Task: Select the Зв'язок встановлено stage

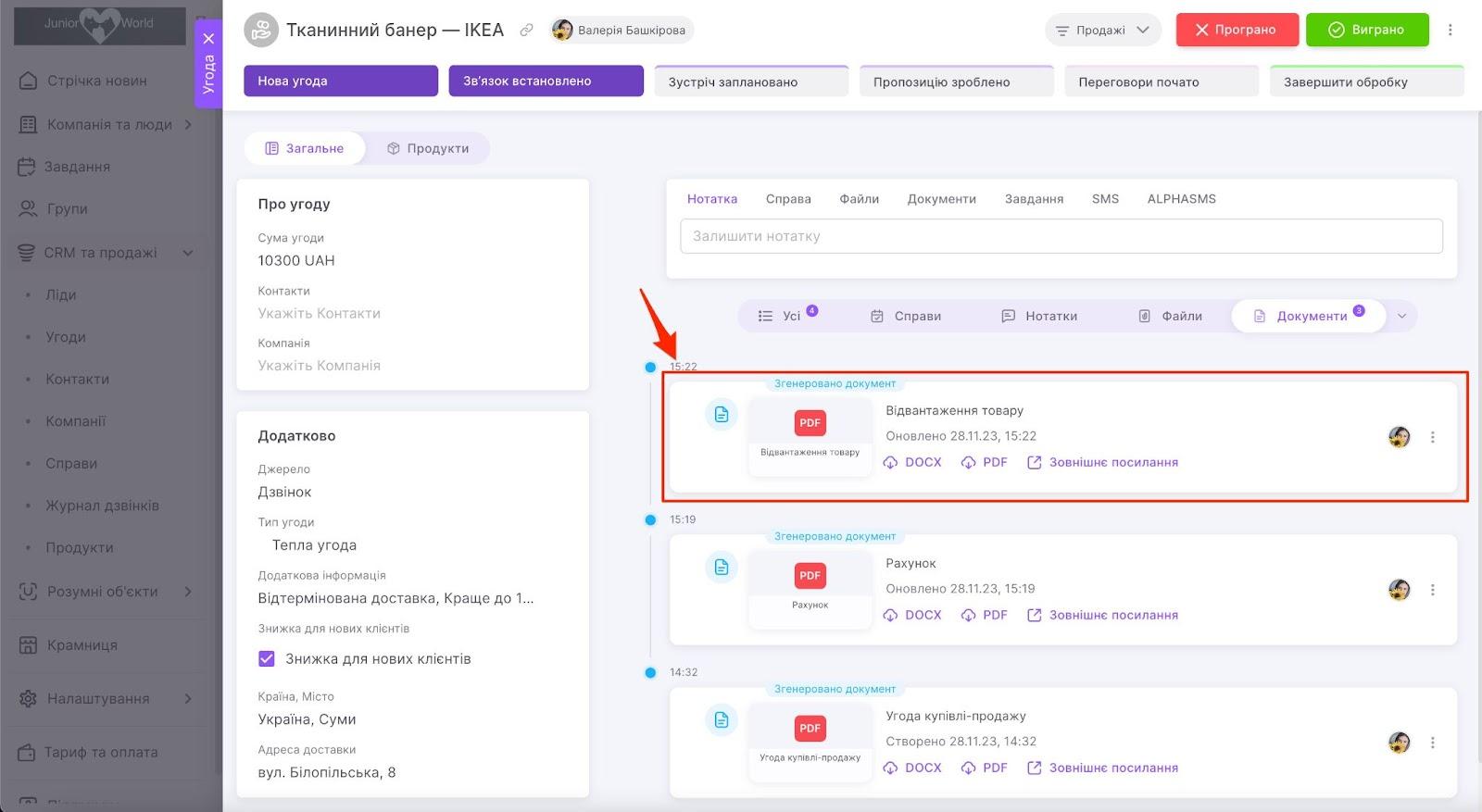Action: pos(546,81)
